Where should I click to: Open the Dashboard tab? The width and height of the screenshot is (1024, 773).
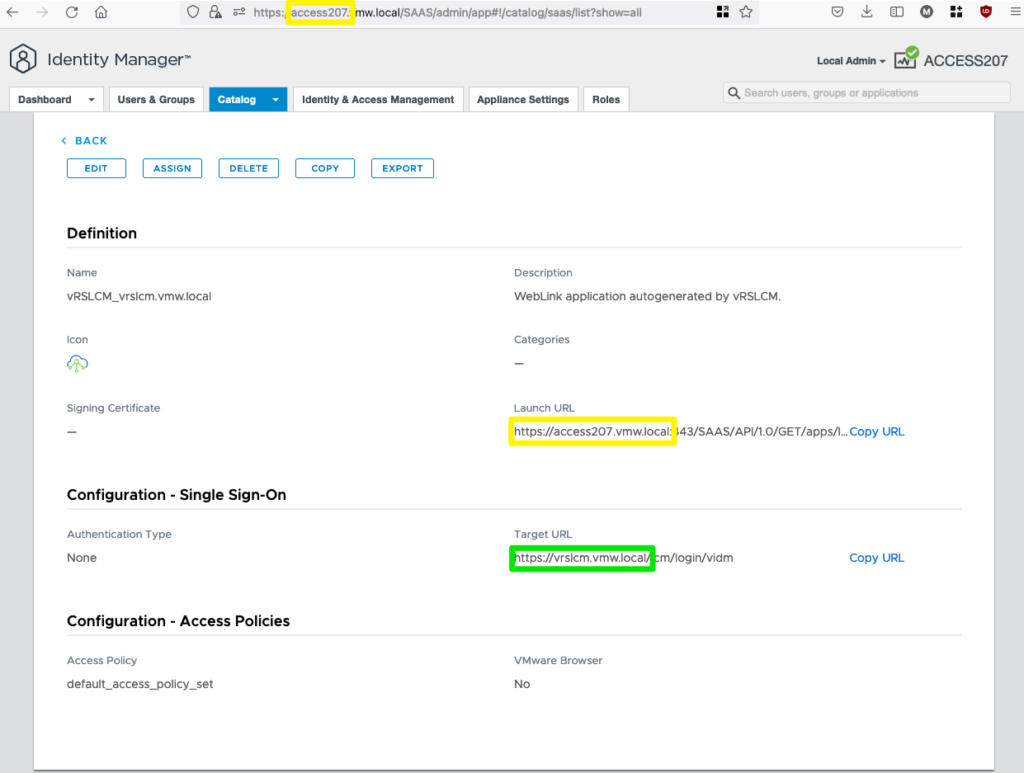click(x=45, y=99)
